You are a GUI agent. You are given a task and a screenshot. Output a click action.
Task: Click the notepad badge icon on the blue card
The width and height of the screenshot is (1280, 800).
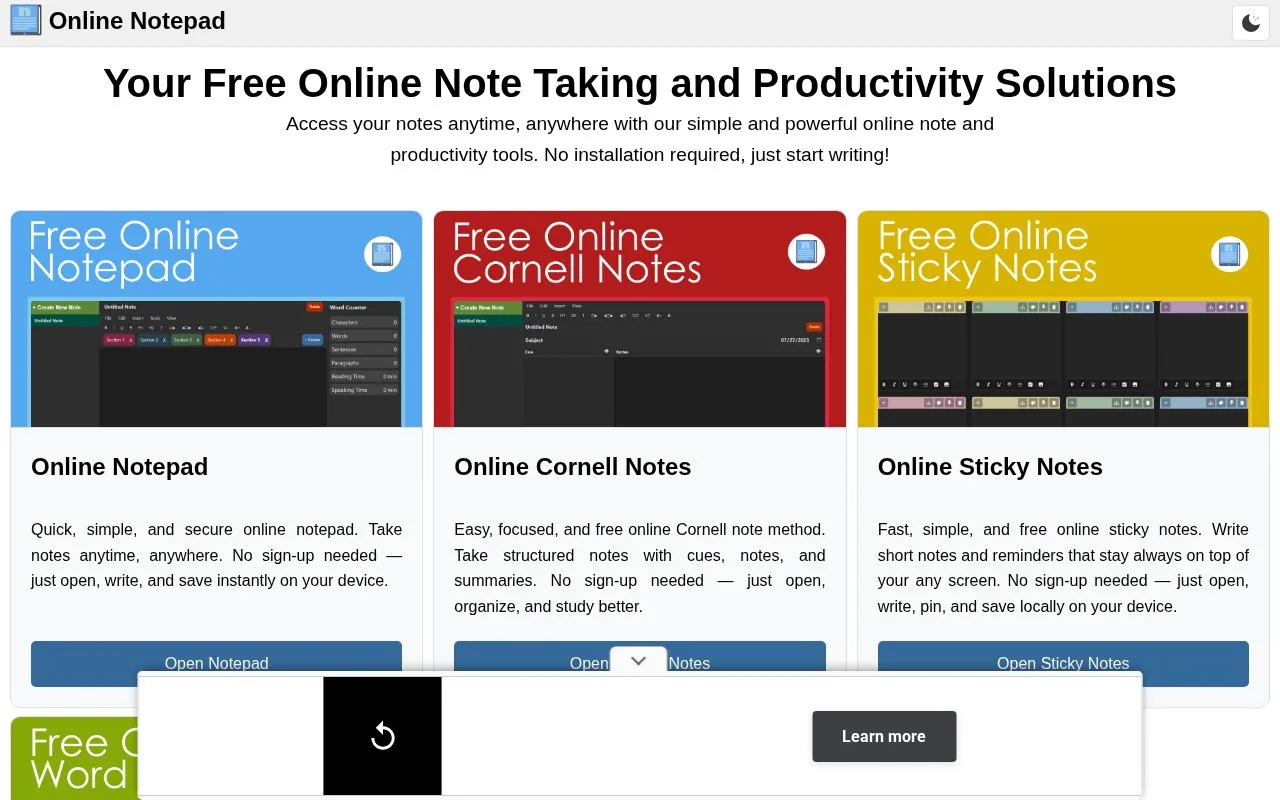click(382, 254)
